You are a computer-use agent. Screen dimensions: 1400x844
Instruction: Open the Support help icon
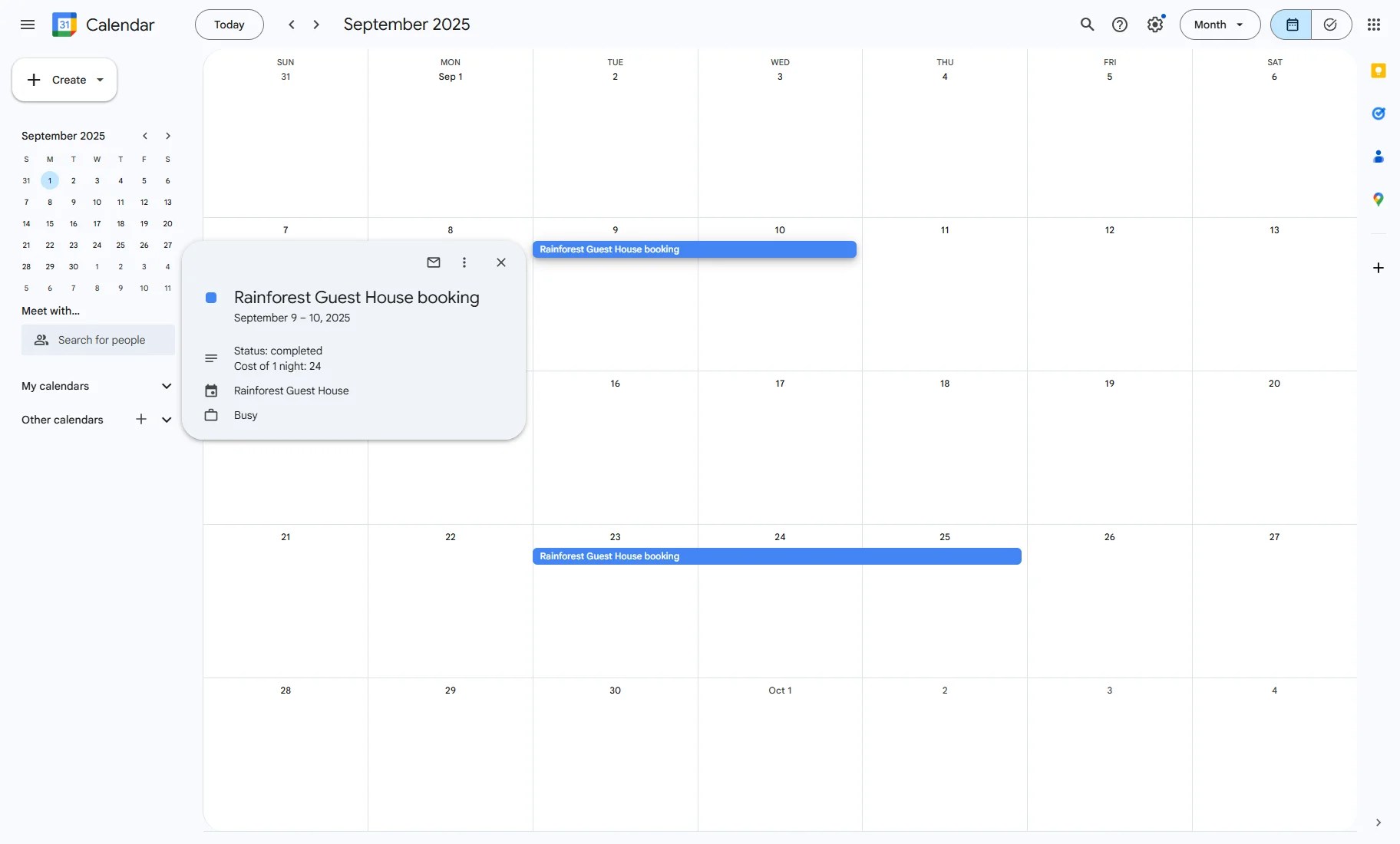tap(1120, 25)
